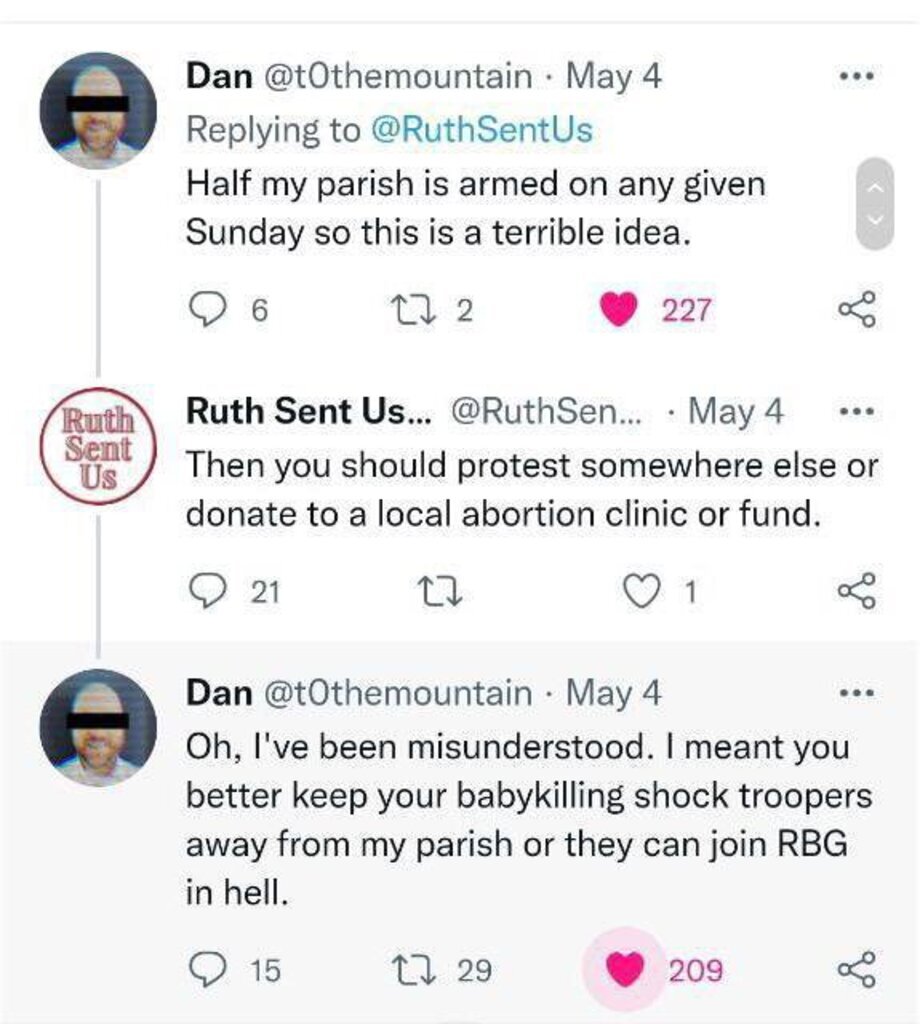Image resolution: width=920 pixels, height=1024 pixels.
Task: Share Dan's last tweet
Action: 857,969
